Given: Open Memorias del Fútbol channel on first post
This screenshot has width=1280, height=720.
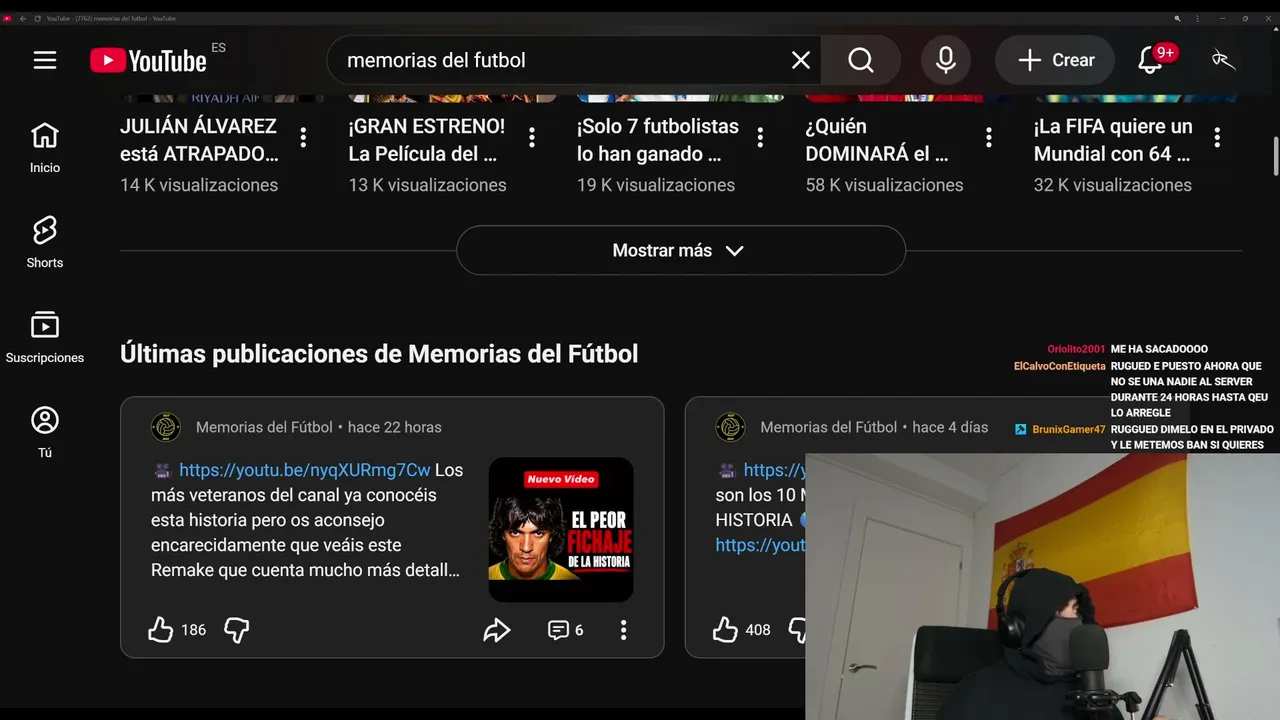Looking at the screenshot, I should (264, 427).
